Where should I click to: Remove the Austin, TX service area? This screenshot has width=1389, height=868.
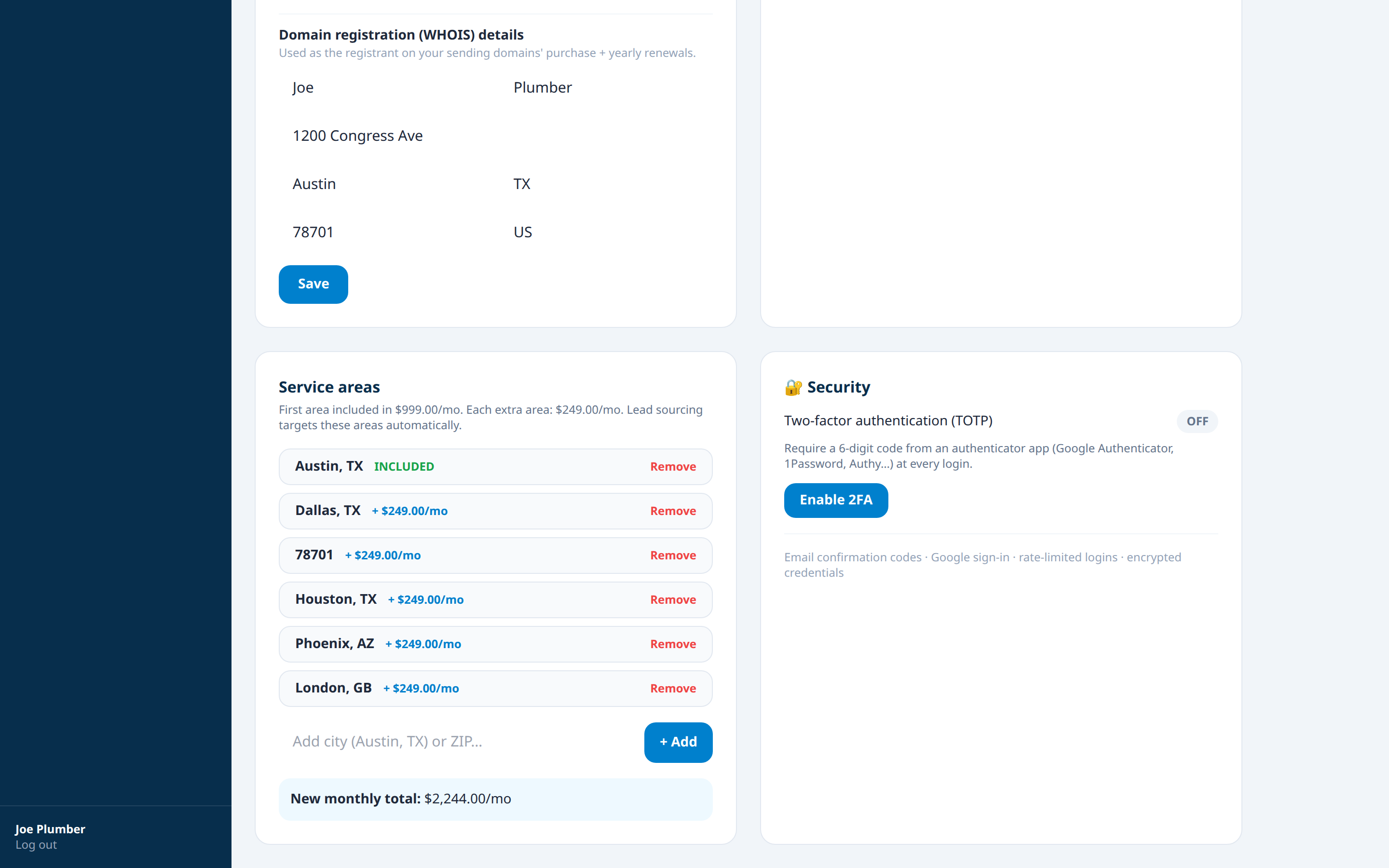tap(673, 467)
